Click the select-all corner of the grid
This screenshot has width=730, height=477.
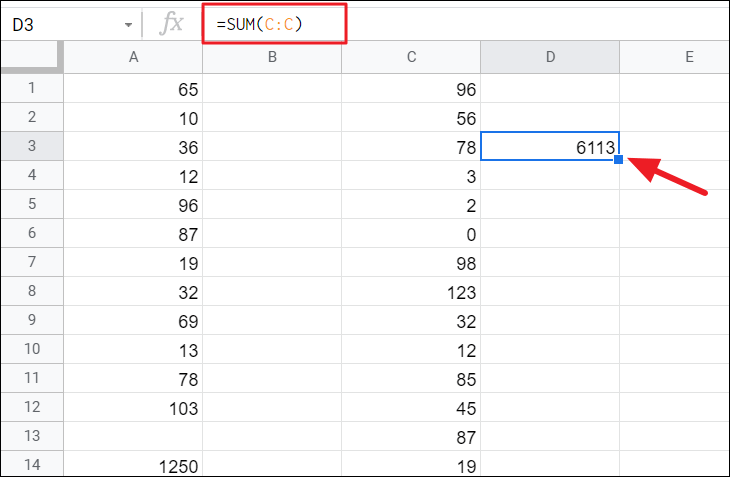tap(31, 58)
